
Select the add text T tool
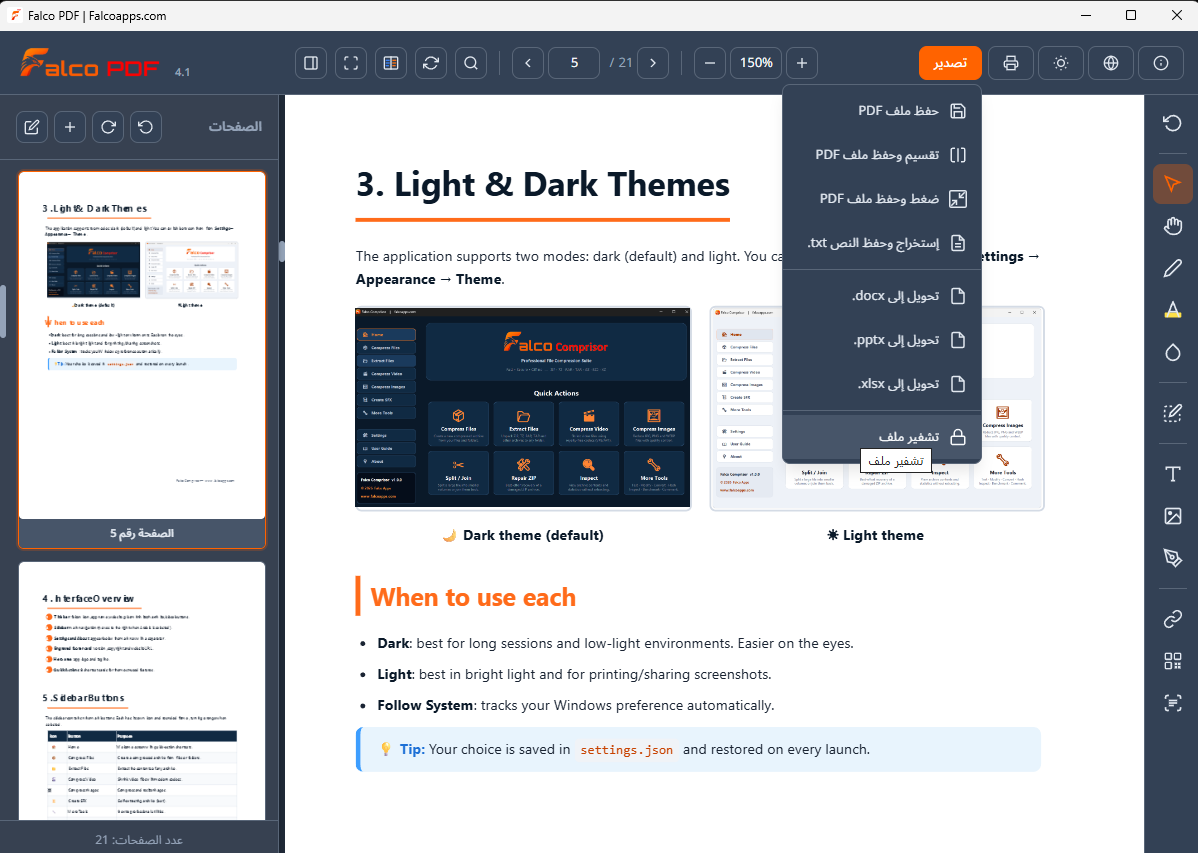point(1172,474)
